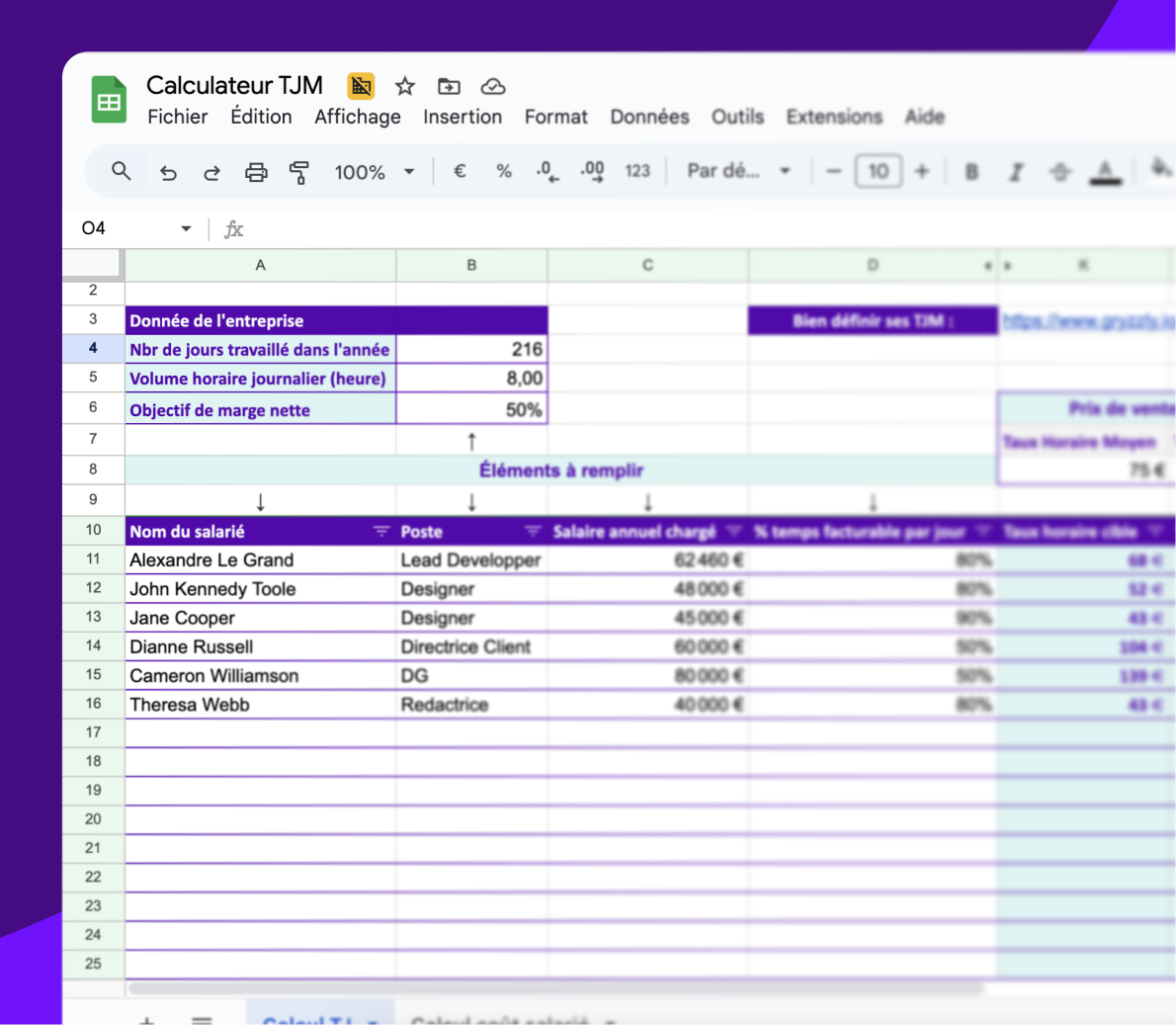Viewport: 1176px width, 1025px height.
Task: Click the move to folder icon
Action: [x=449, y=86]
